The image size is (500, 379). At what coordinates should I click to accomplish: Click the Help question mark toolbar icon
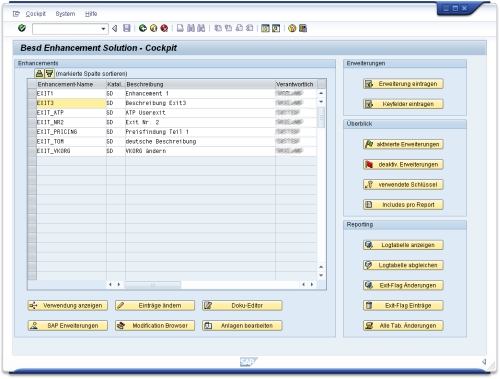(292, 28)
